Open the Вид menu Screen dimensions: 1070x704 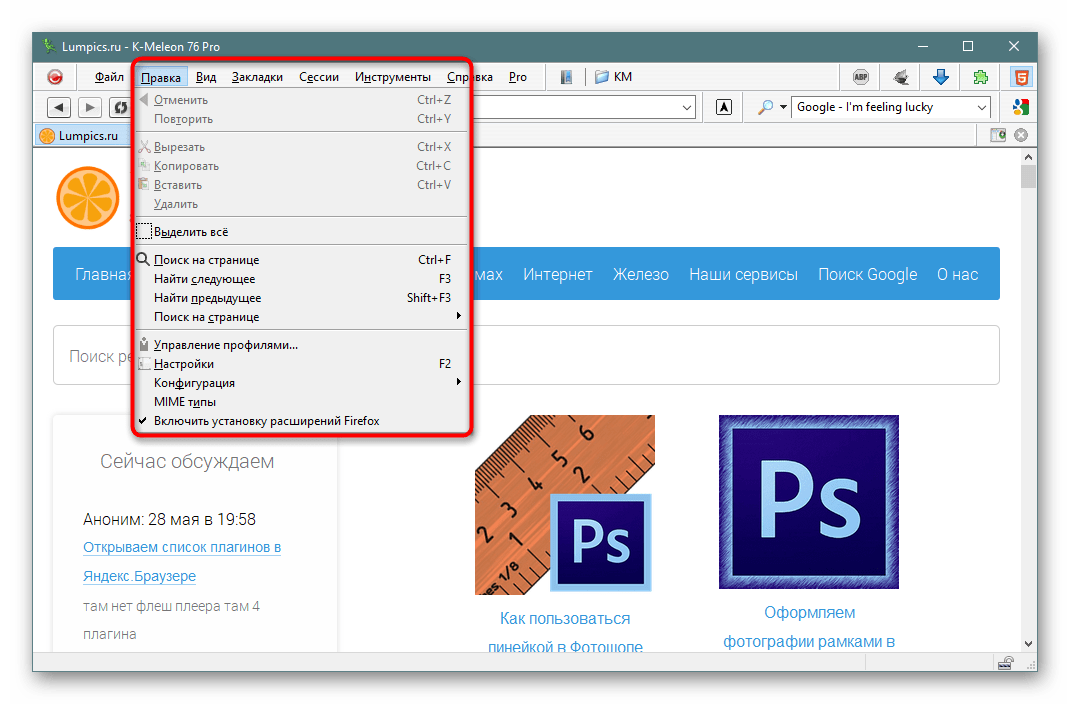click(206, 77)
